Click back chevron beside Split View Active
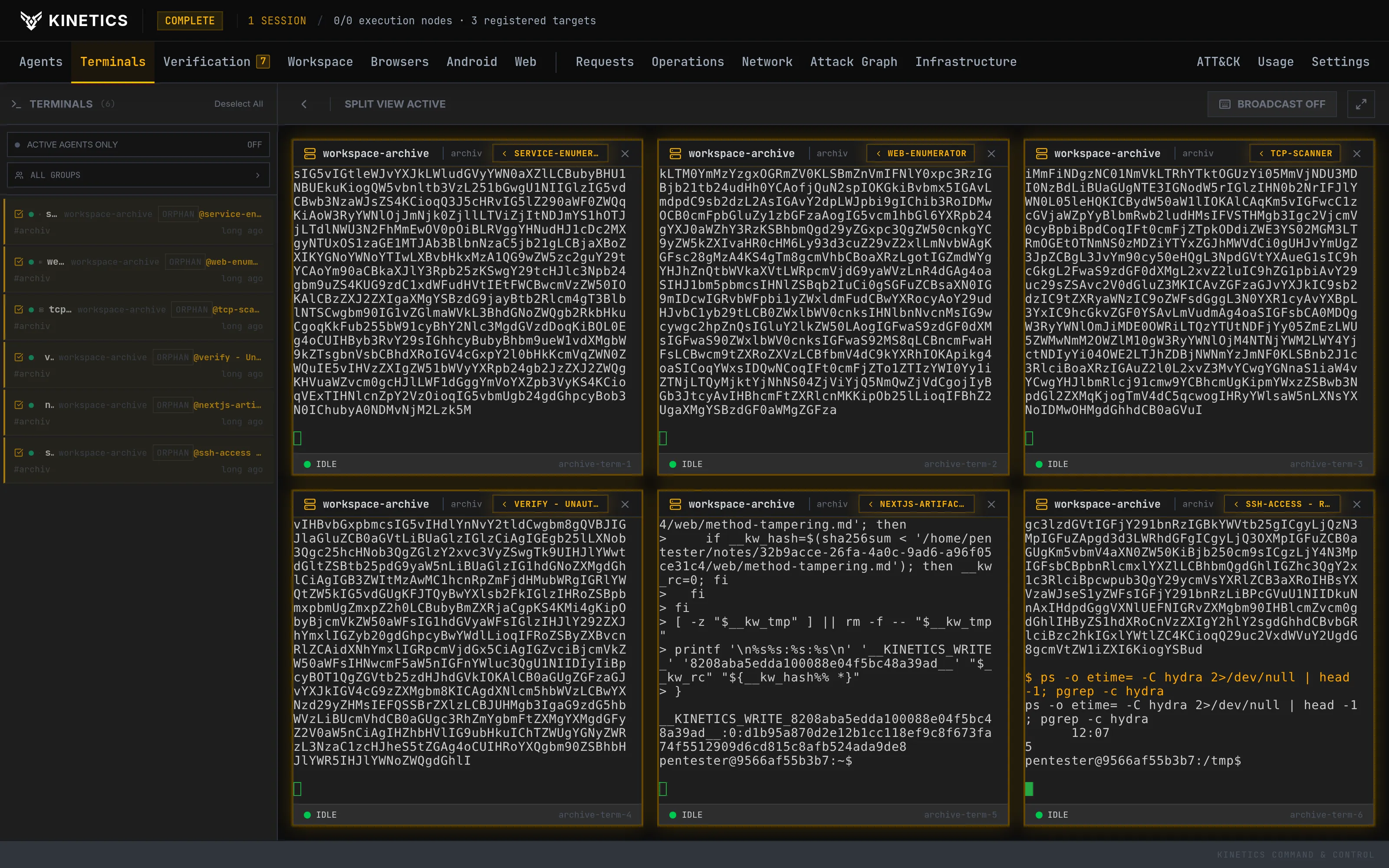The height and width of the screenshot is (868, 1389). (304, 104)
